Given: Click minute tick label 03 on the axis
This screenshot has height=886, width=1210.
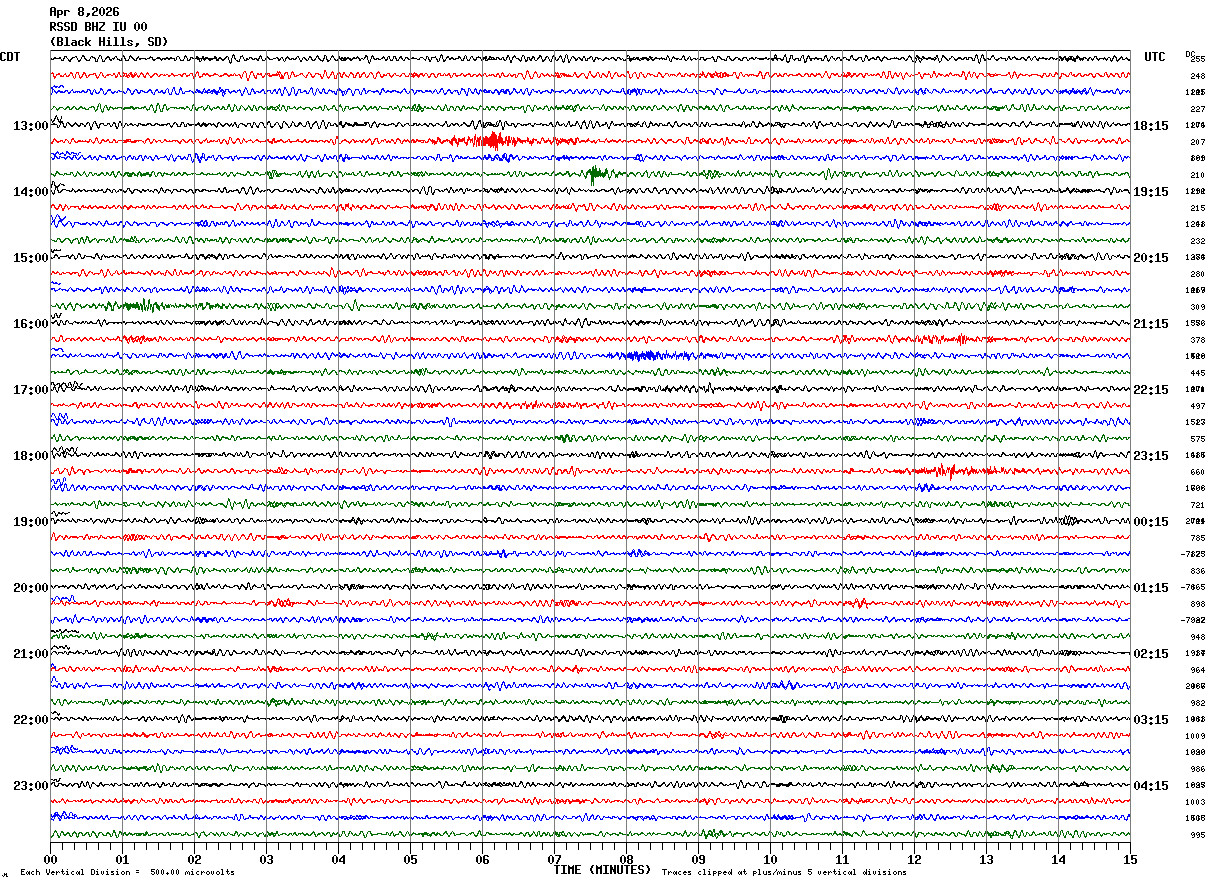Looking at the screenshot, I should [x=266, y=859].
